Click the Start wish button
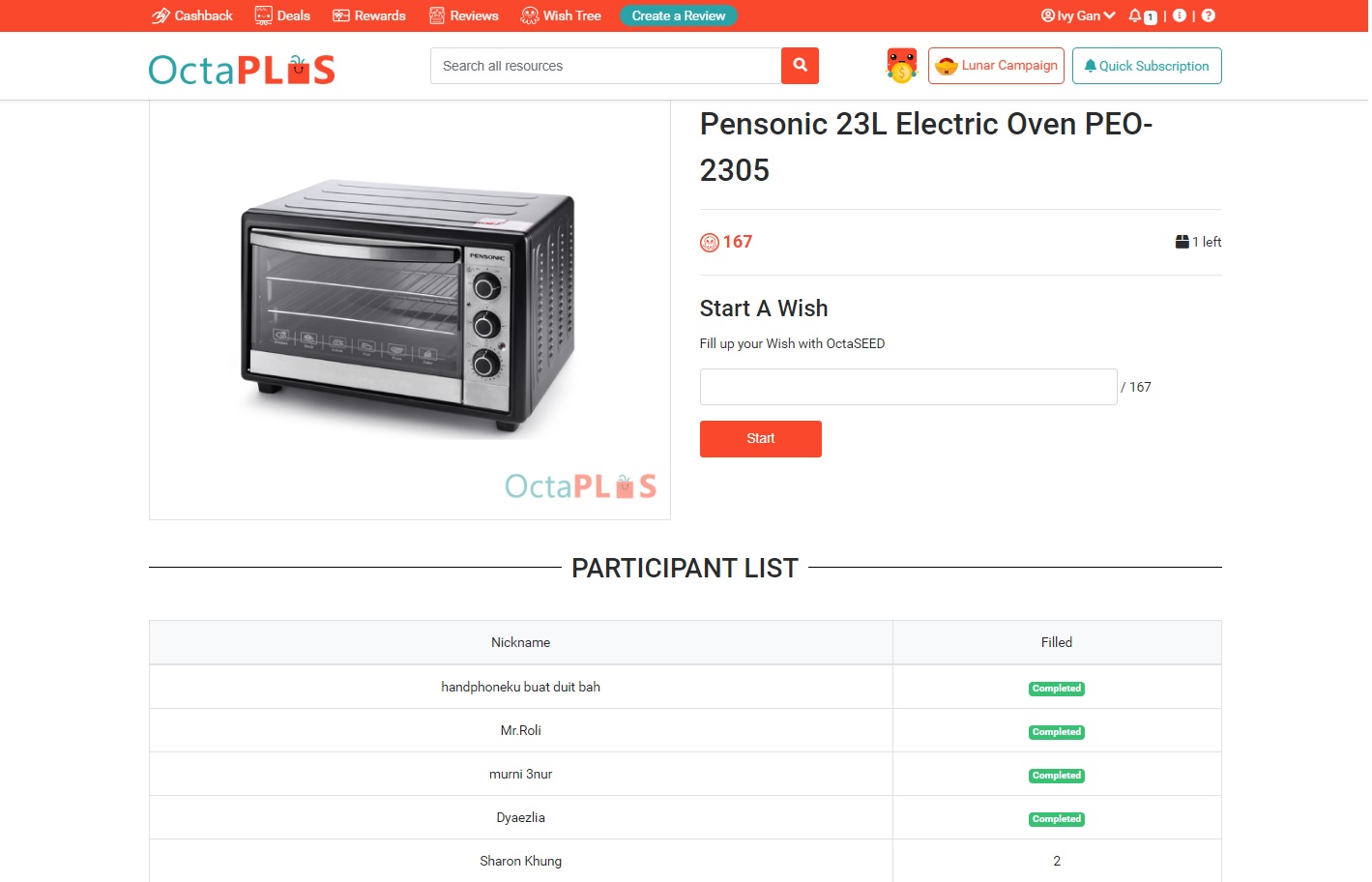Image resolution: width=1372 pixels, height=882 pixels. (761, 439)
